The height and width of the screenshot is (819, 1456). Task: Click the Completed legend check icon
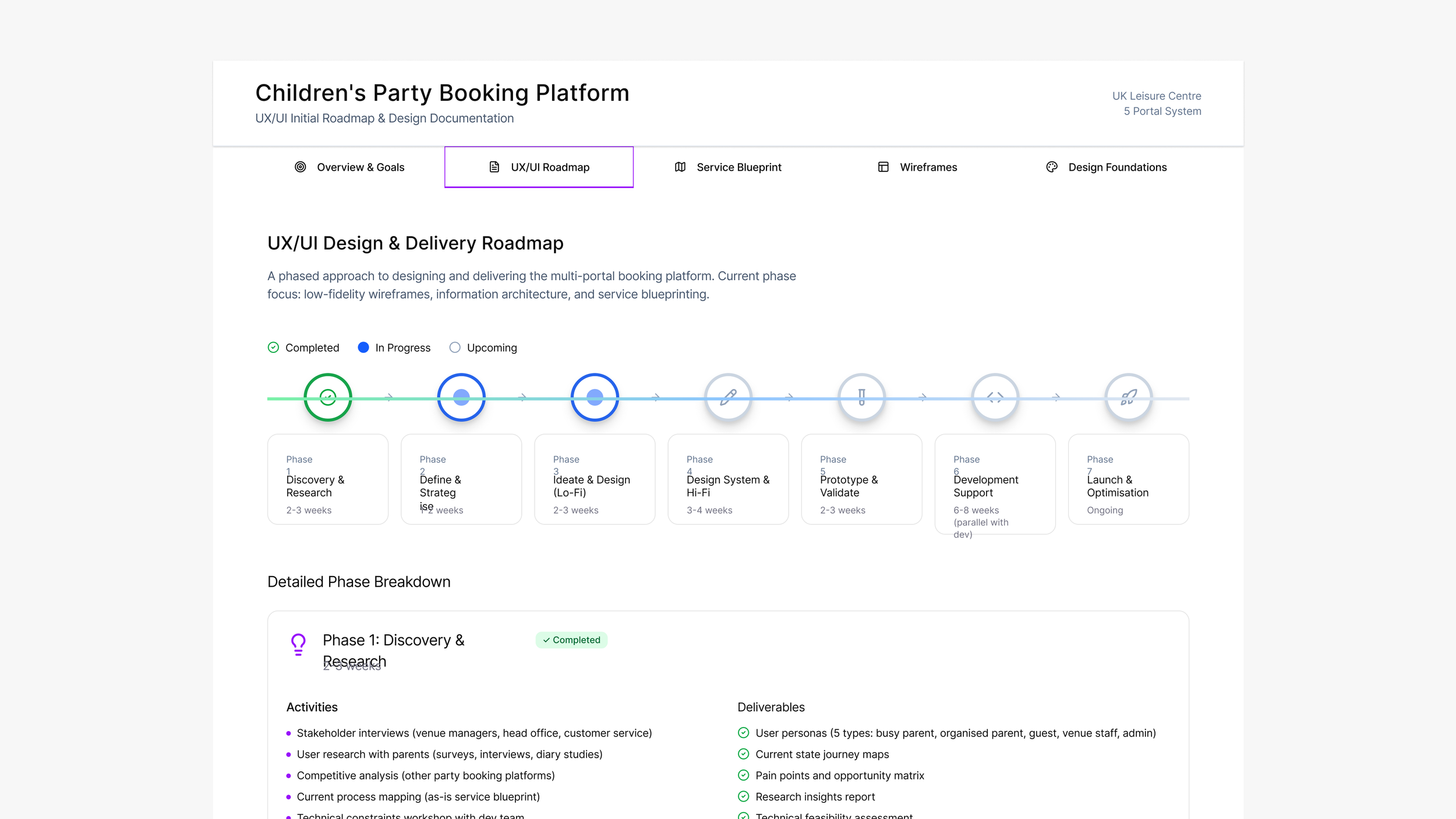pos(273,348)
